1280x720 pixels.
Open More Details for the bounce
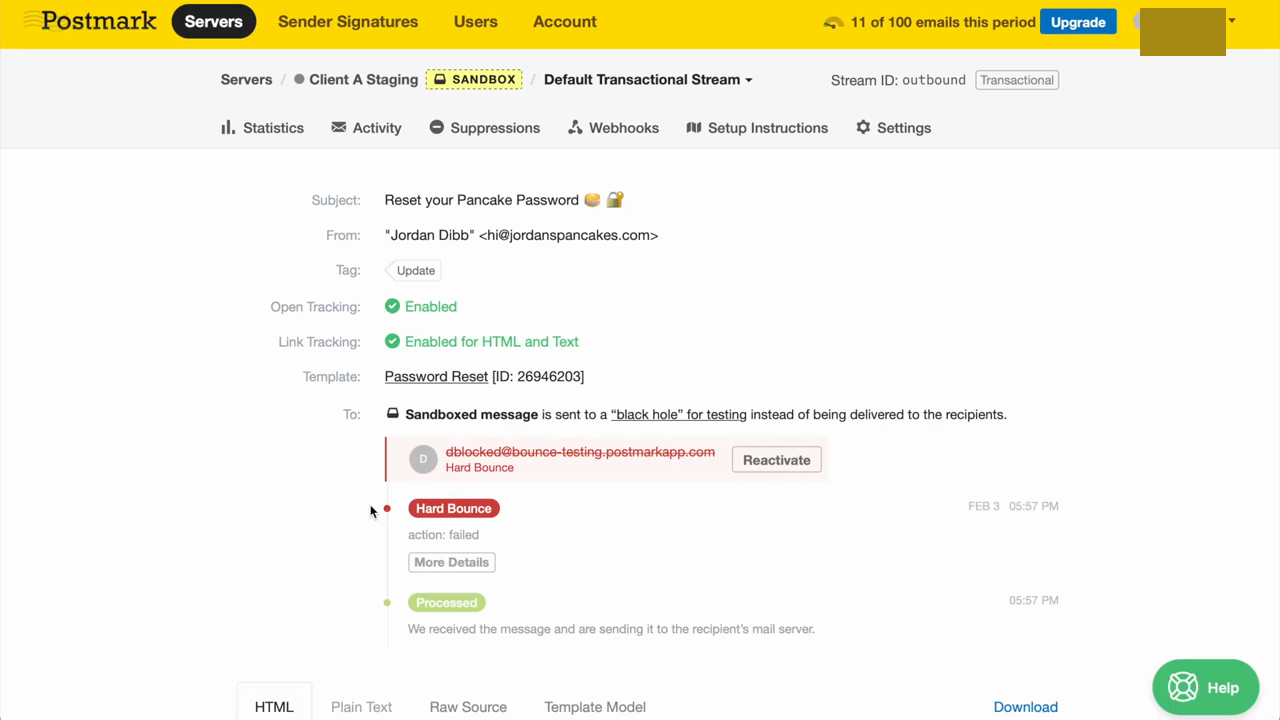click(x=451, y=562)
